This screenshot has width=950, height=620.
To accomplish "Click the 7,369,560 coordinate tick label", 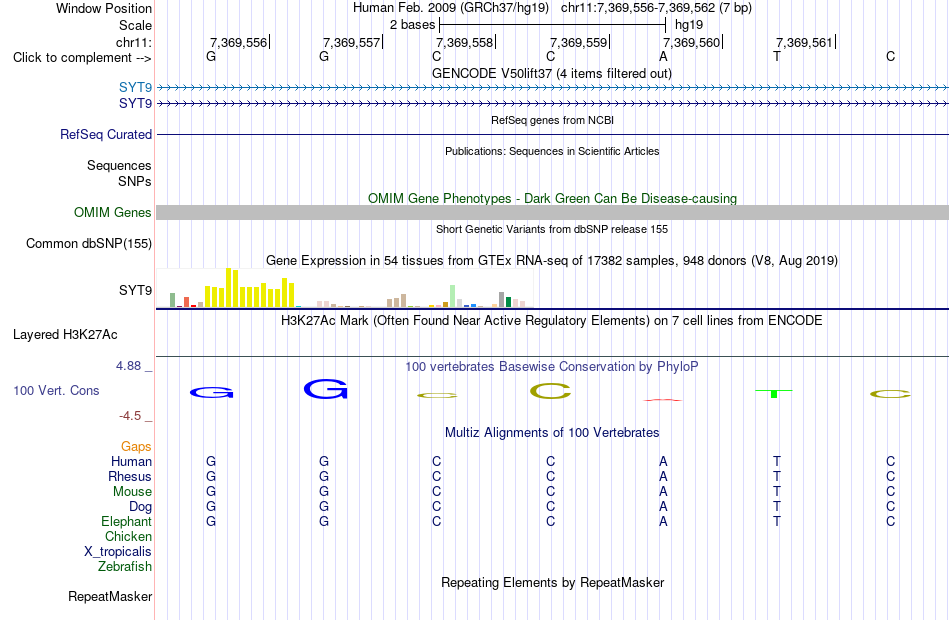I will (691, 42).
